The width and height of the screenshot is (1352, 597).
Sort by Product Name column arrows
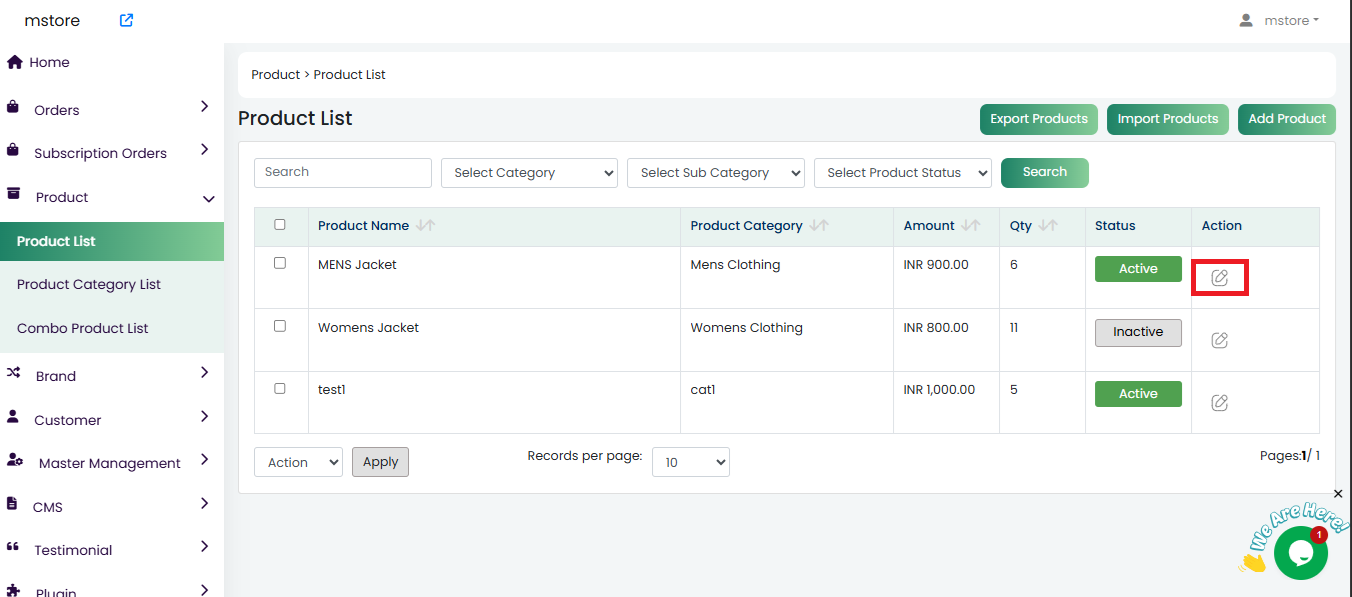[x=426, y=226]
